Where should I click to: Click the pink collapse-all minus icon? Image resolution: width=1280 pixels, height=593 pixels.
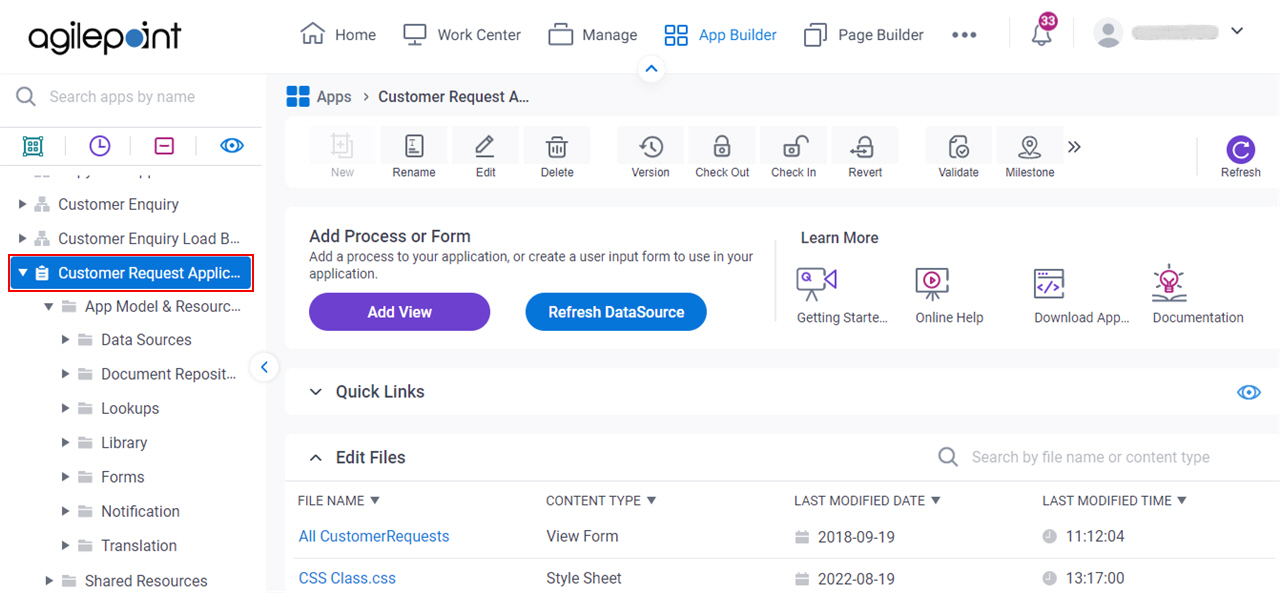[x=165, y=146]
